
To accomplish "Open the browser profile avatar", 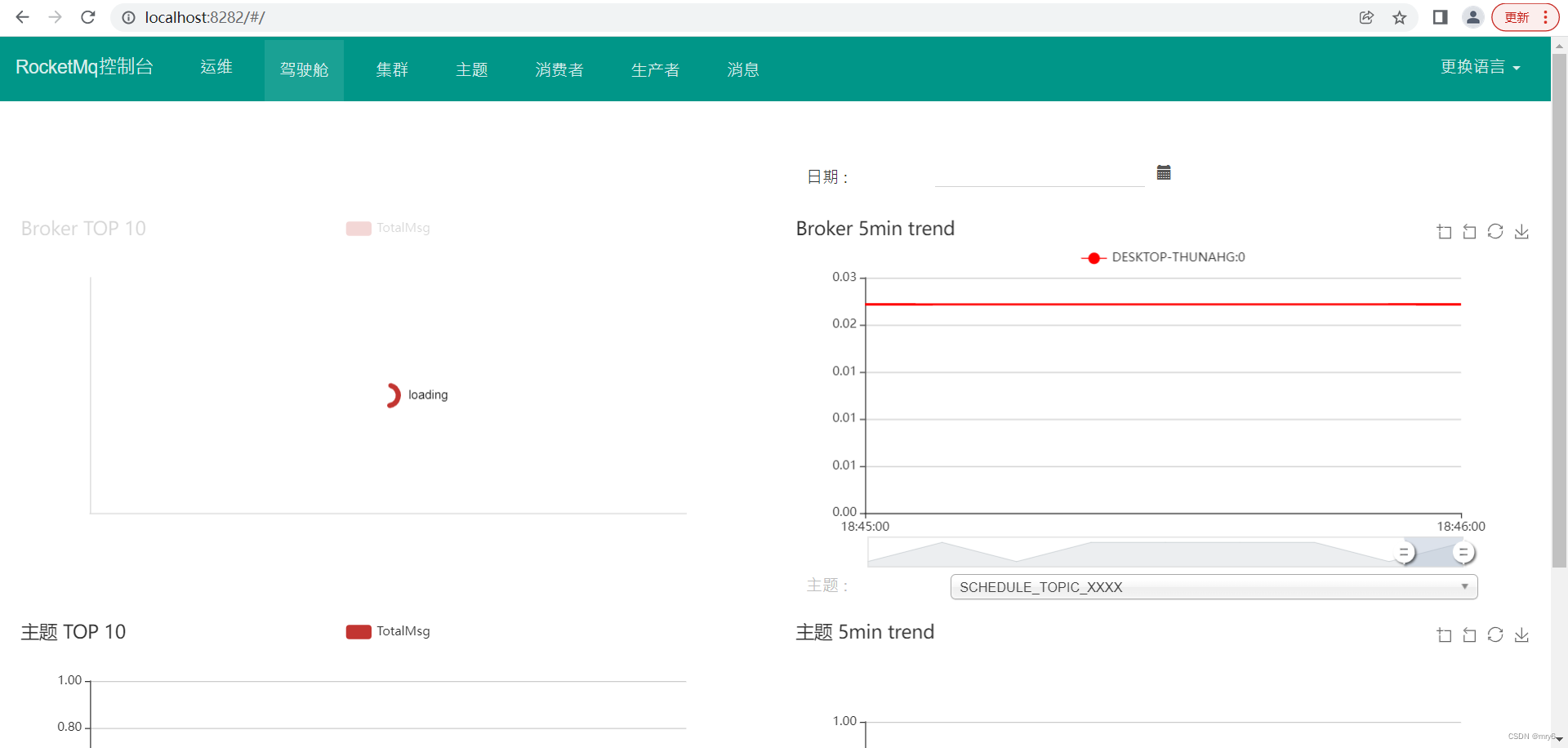I will pos(1472,17).
